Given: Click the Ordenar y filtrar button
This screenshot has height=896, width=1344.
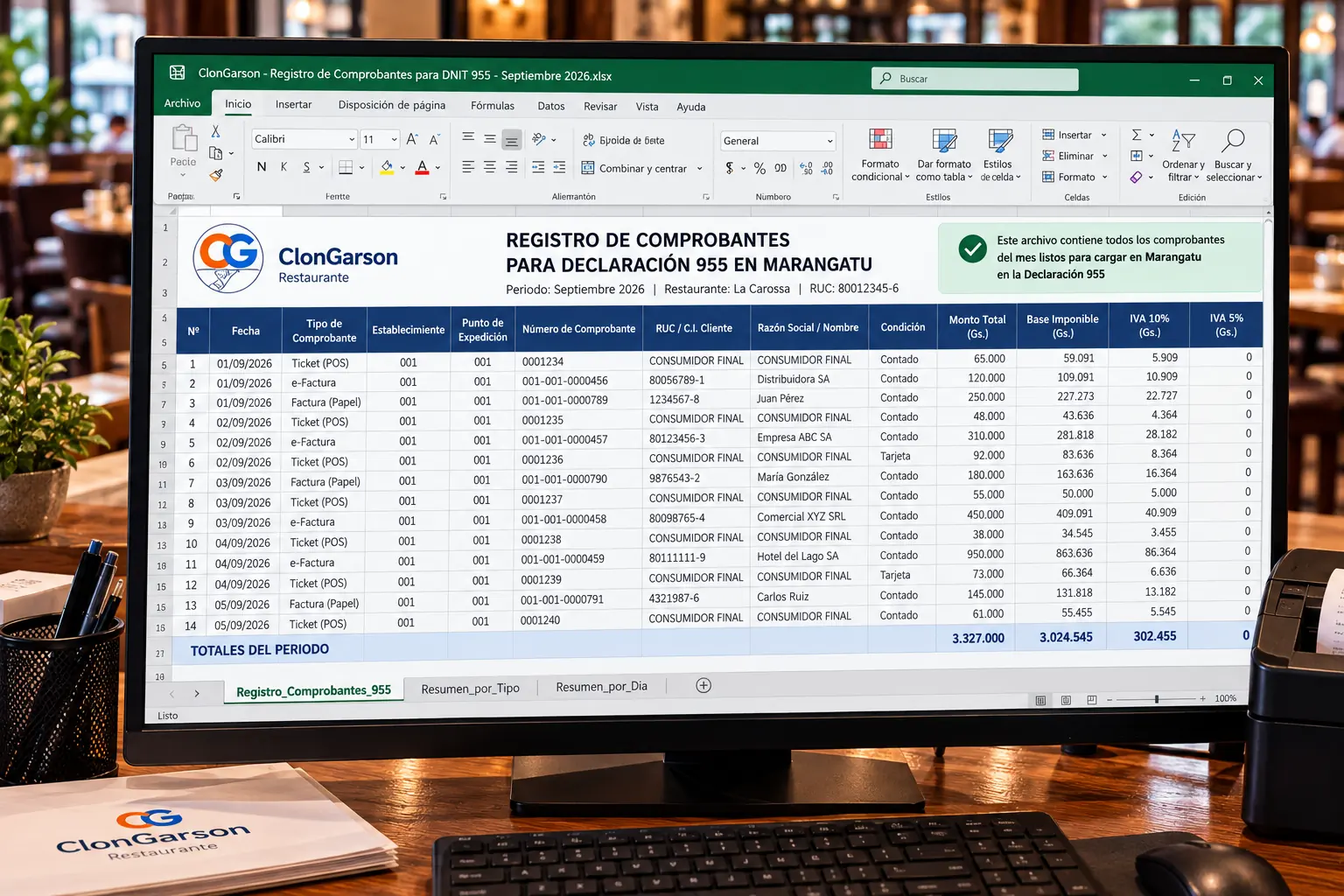Looking at the screenshot, I should (1183, 156).
